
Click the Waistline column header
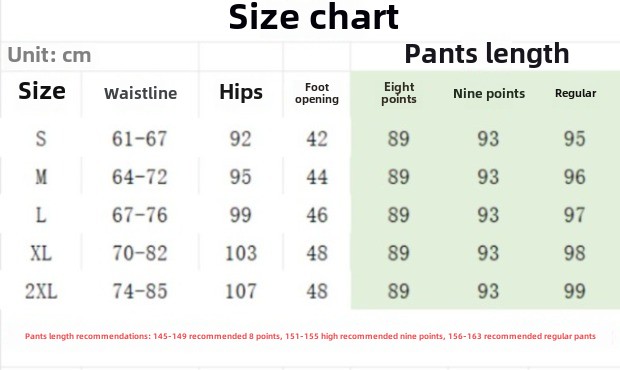140,94
